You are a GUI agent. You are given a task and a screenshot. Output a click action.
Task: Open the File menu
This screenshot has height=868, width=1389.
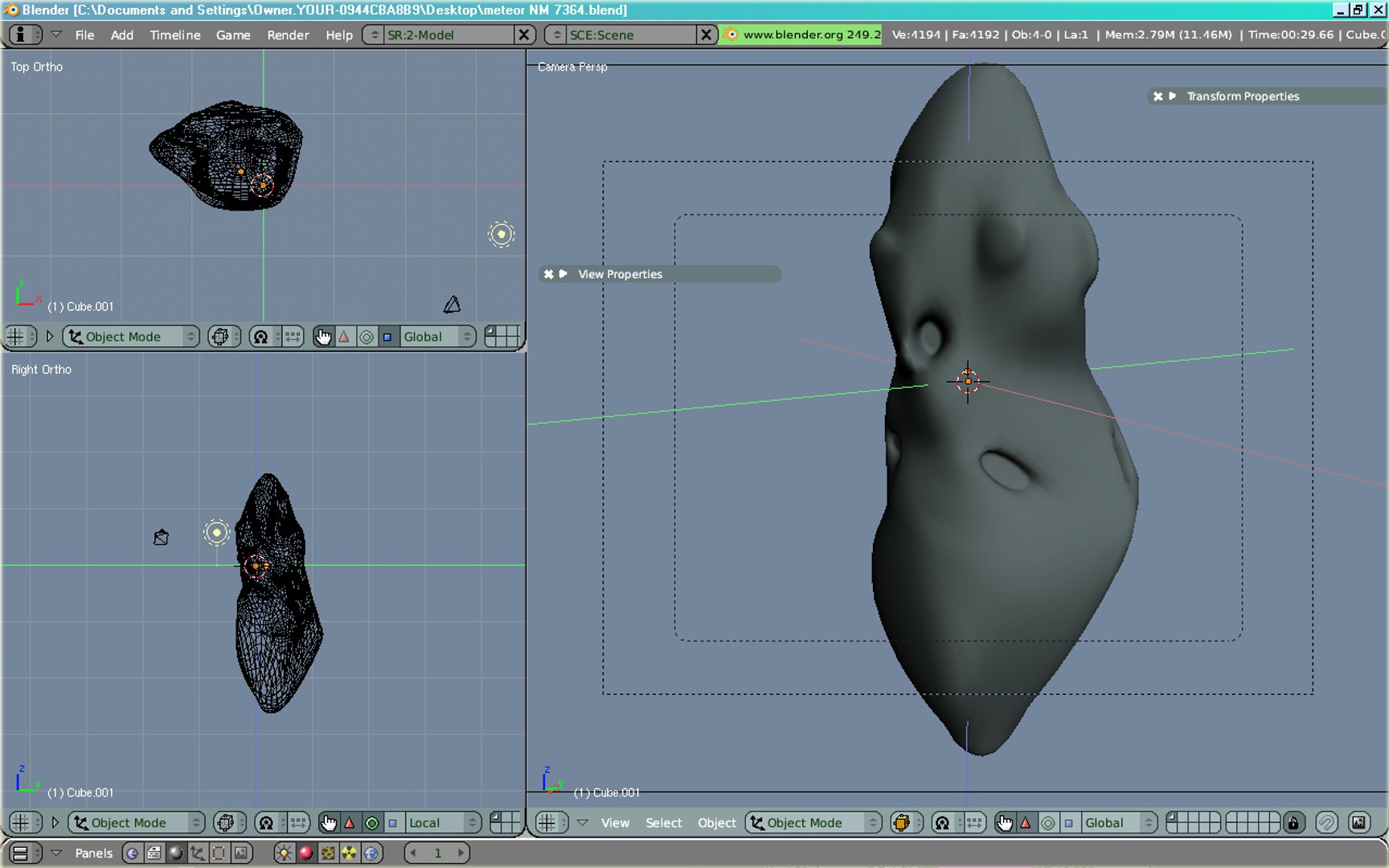84,35
